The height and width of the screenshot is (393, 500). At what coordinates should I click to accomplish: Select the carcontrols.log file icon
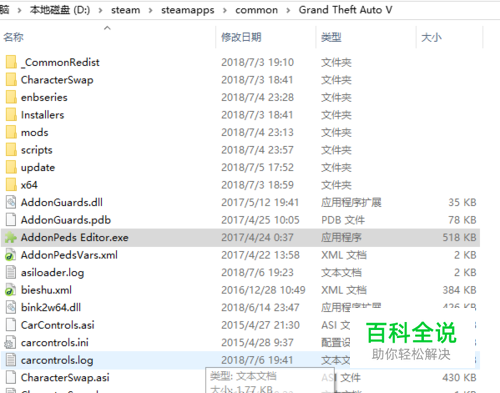11,360
